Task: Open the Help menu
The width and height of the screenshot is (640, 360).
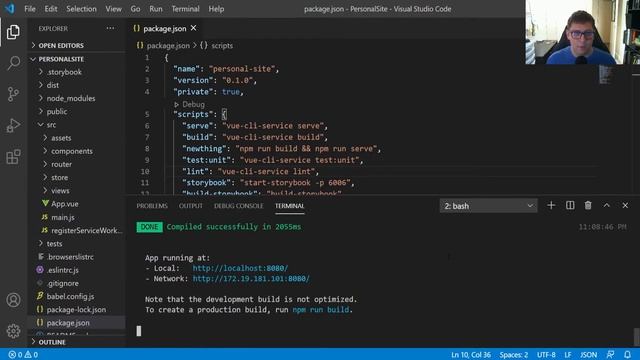Action: (216, 9)
